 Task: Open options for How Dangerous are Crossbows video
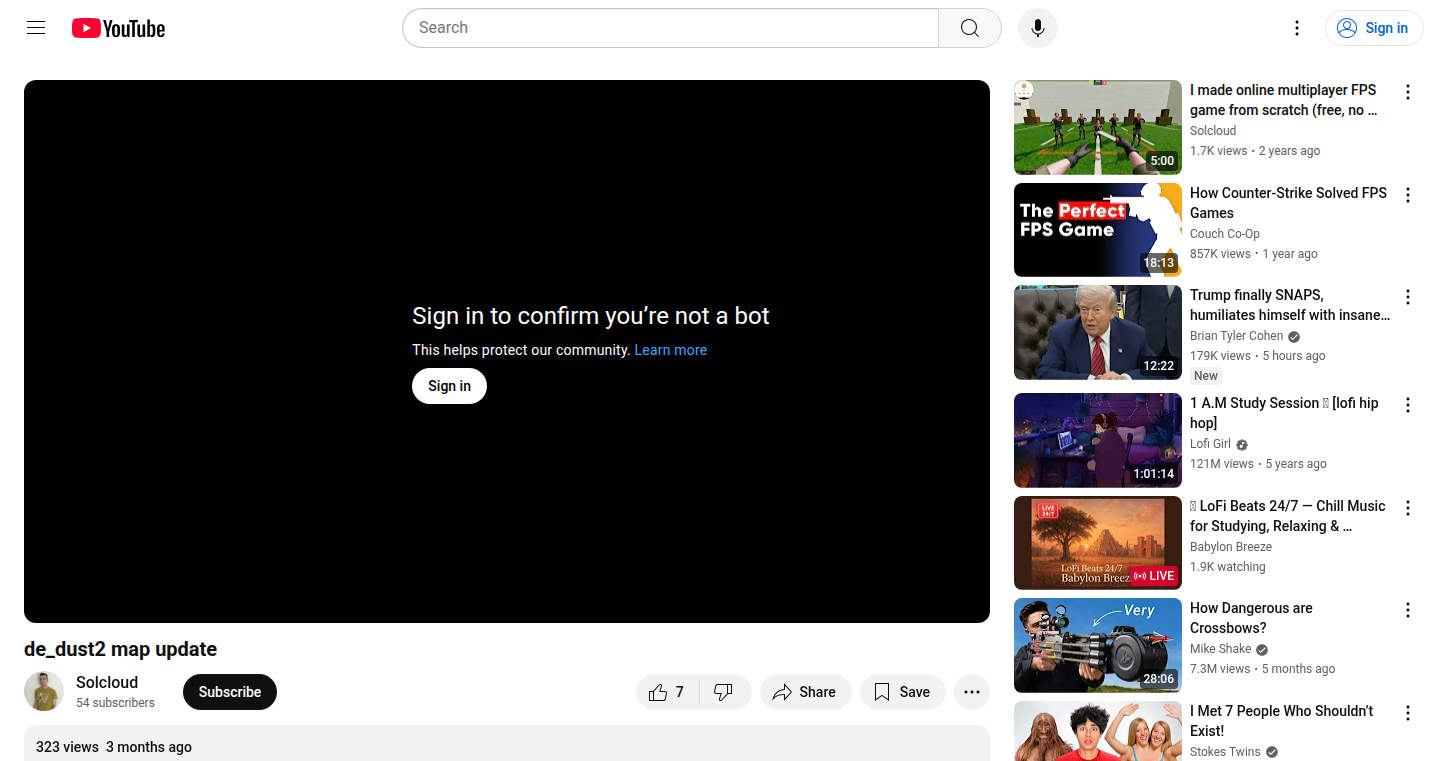click(1408, 610)
